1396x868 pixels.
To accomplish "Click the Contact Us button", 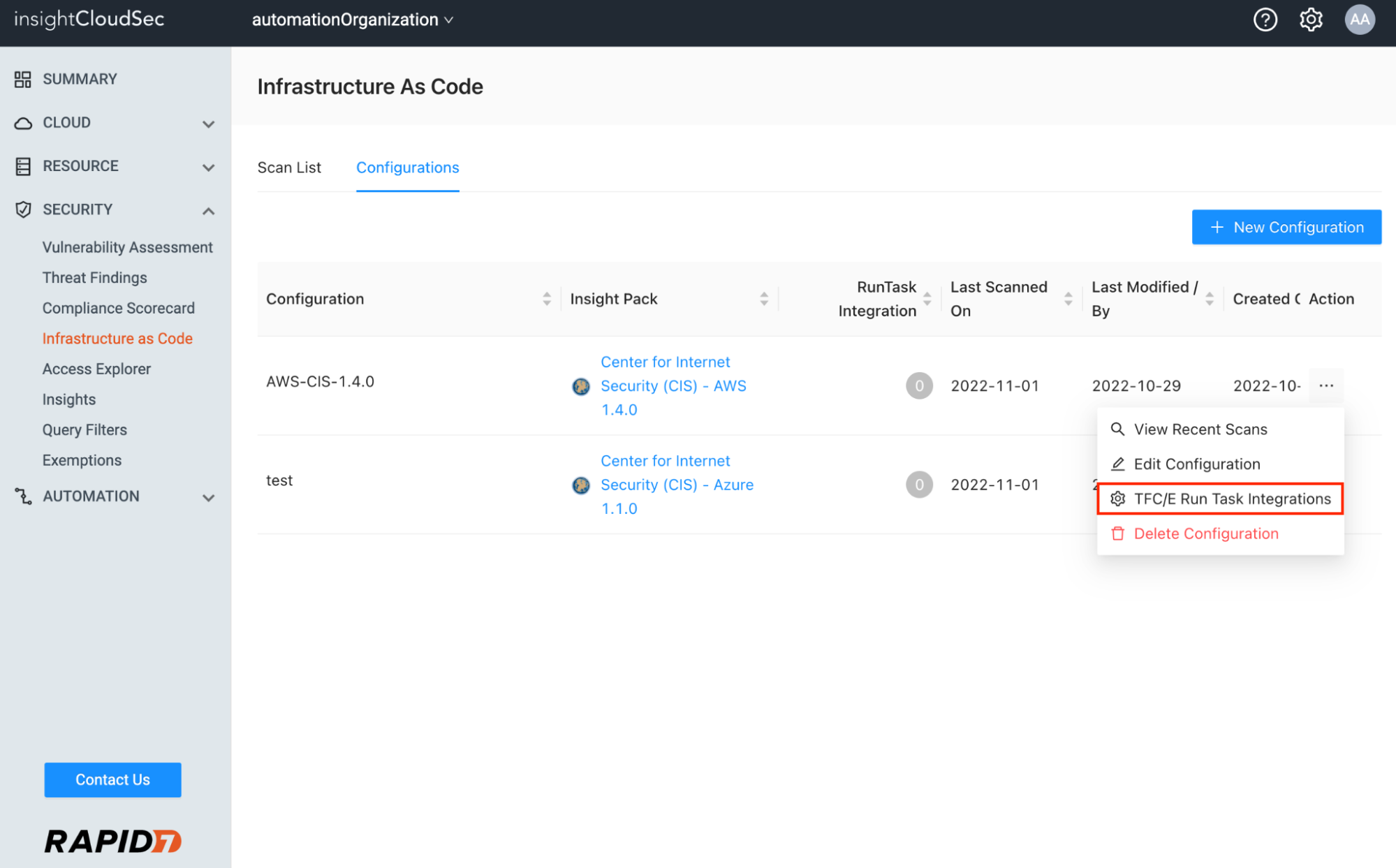I will pyautogui.click(x=112, y=779).
